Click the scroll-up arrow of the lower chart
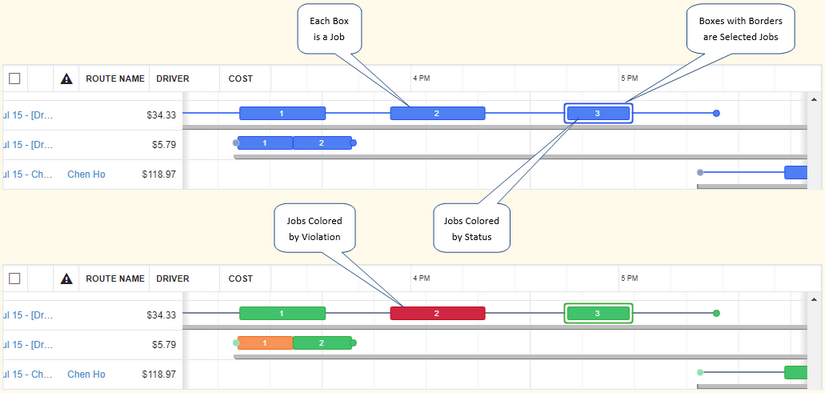Viewport: 825px width, 393px height. point(814,299)
